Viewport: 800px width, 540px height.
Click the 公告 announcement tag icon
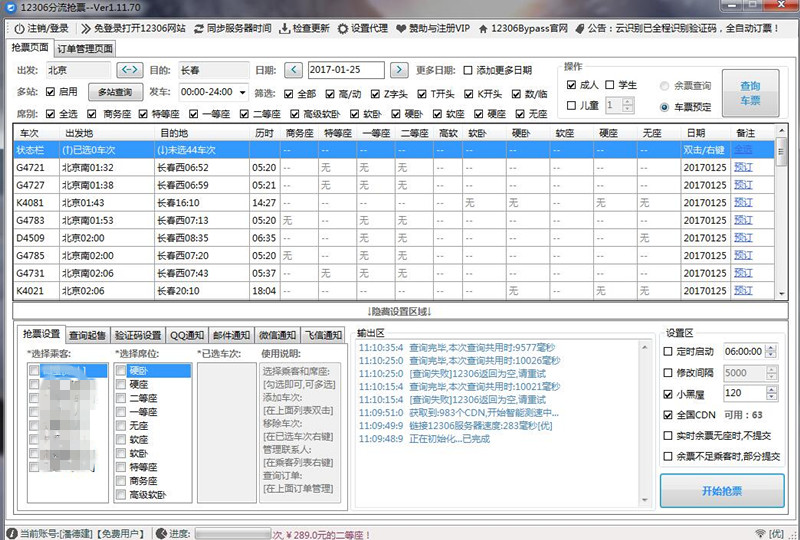point(579,29)
